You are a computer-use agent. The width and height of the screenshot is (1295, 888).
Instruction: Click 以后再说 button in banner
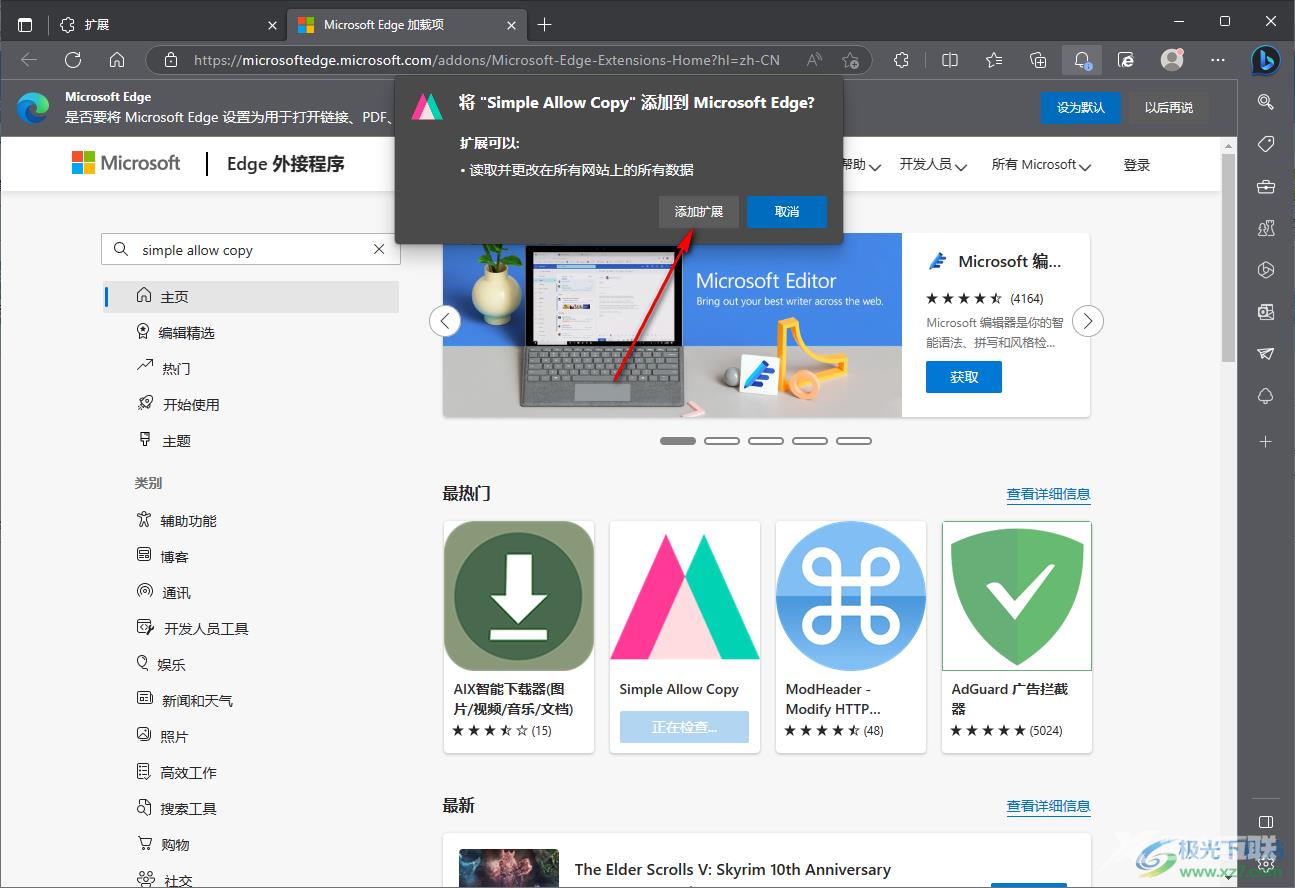(x=1169, y=107)
